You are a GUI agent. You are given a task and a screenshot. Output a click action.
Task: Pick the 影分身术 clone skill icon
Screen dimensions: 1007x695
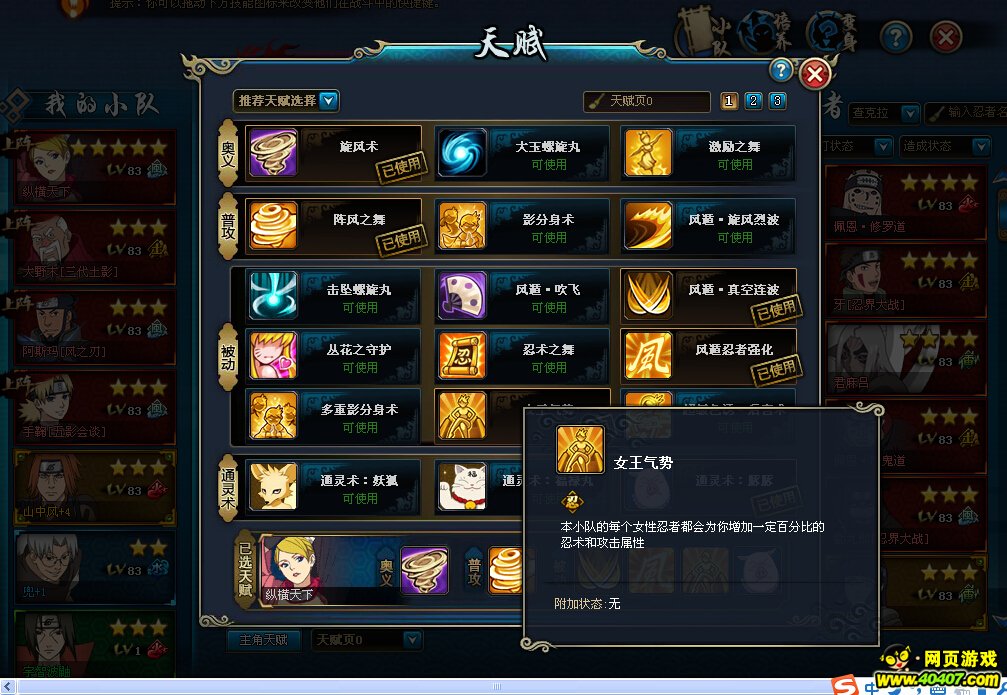pos(462,226)
